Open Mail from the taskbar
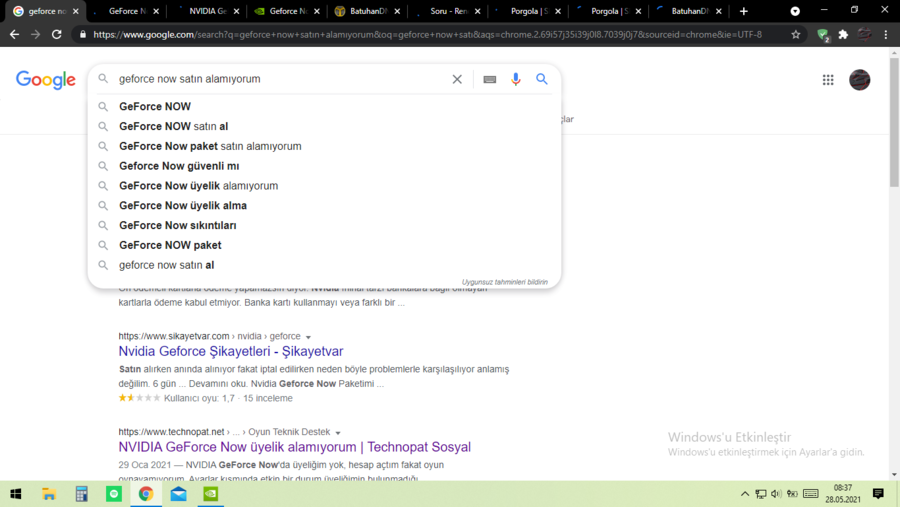Image resolution: width=900 pixels, height=507 pixels. click(179, 494)
